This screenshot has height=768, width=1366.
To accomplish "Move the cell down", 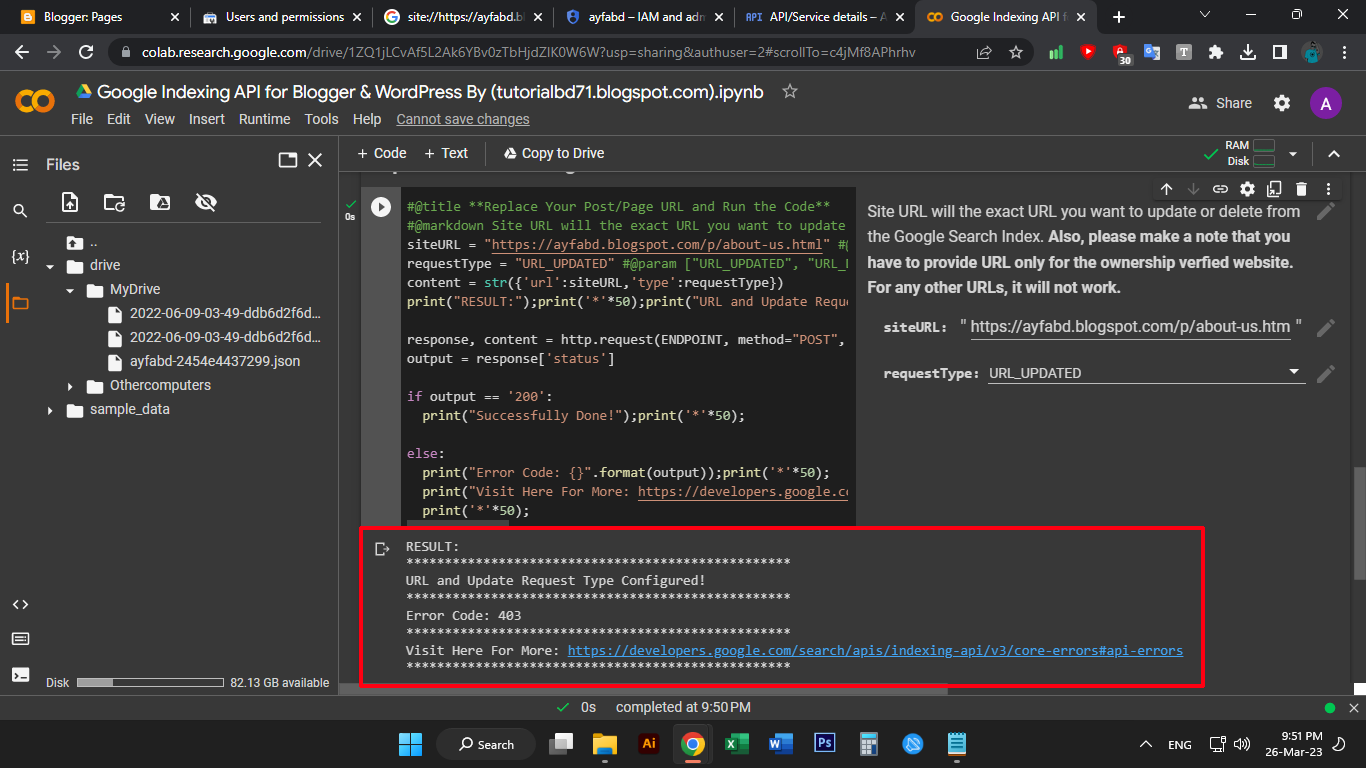I will pyautogui.click(x=1193, y=189).
